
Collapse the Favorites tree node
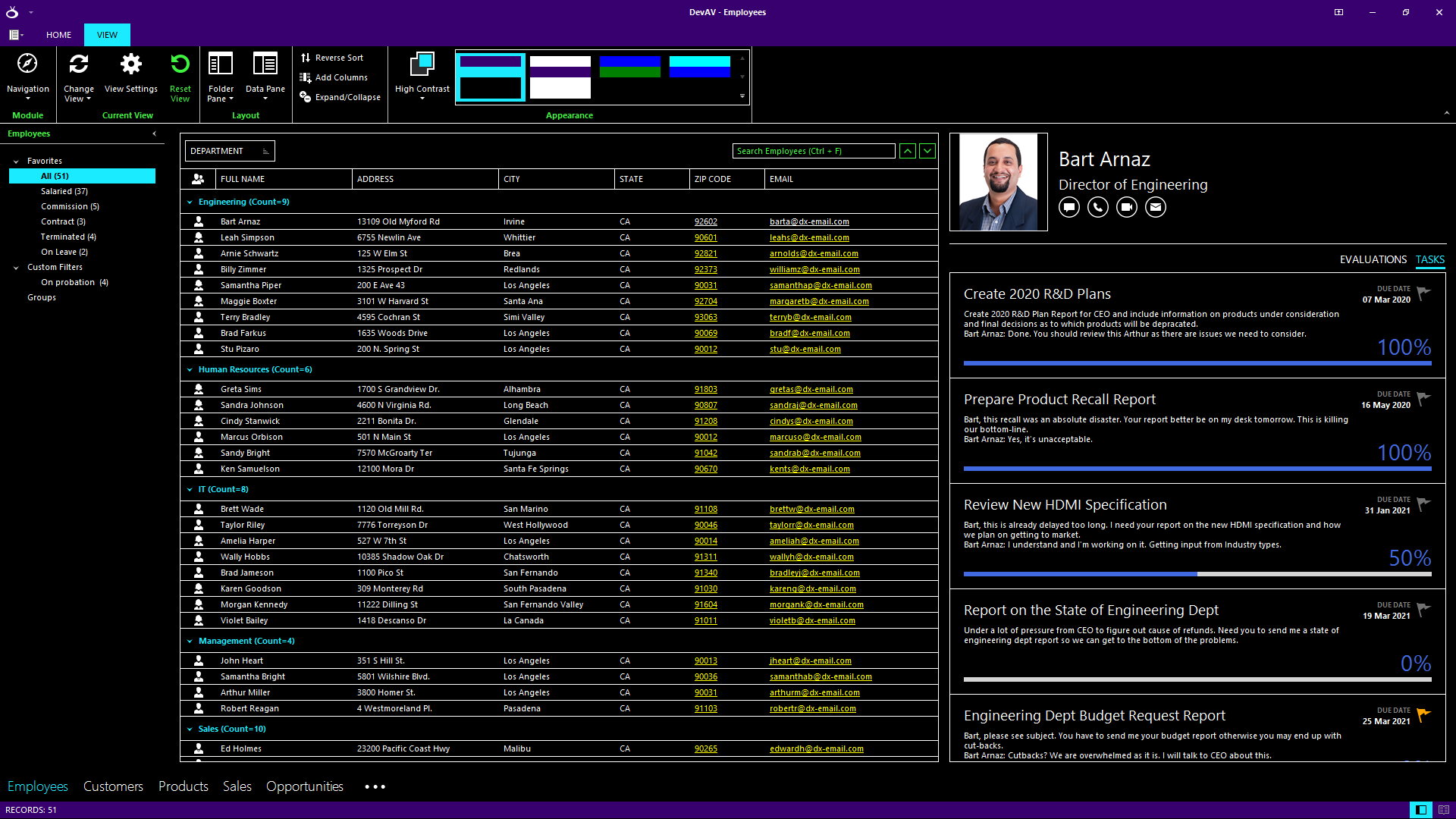pyautogui.click(x=16, y=162)
